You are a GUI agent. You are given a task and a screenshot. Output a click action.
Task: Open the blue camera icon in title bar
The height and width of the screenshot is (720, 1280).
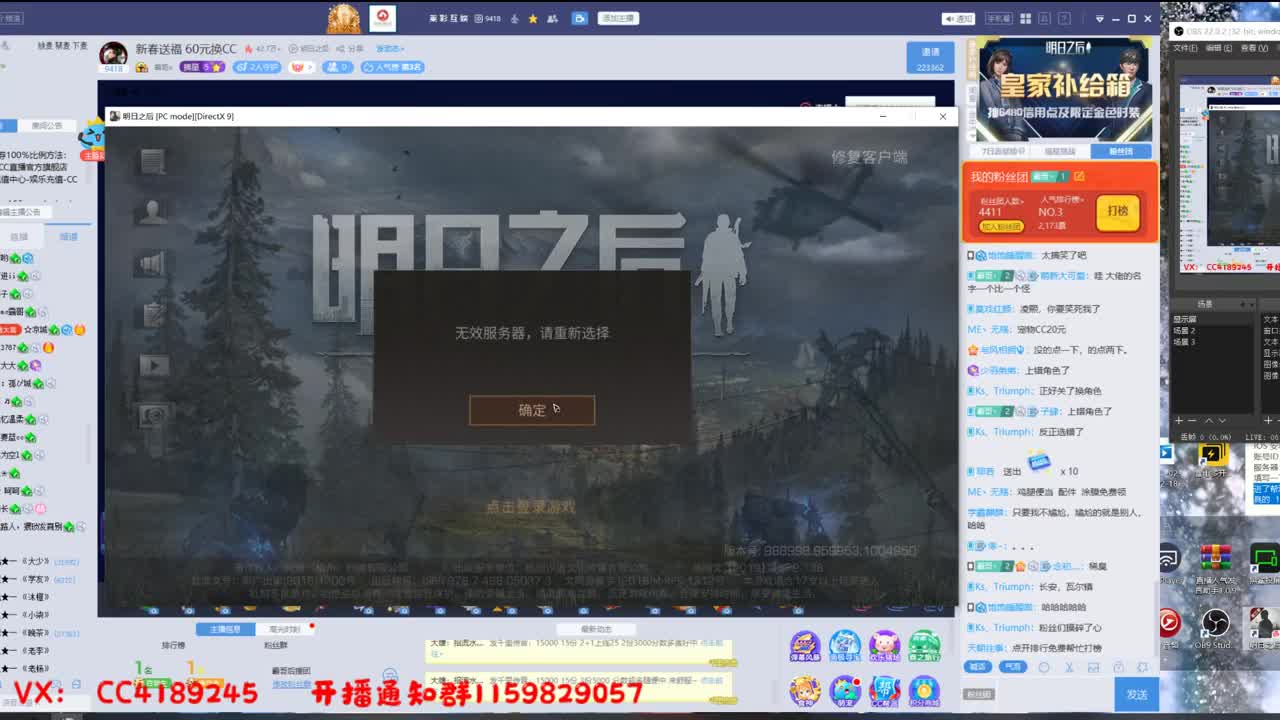click(579, 18)
